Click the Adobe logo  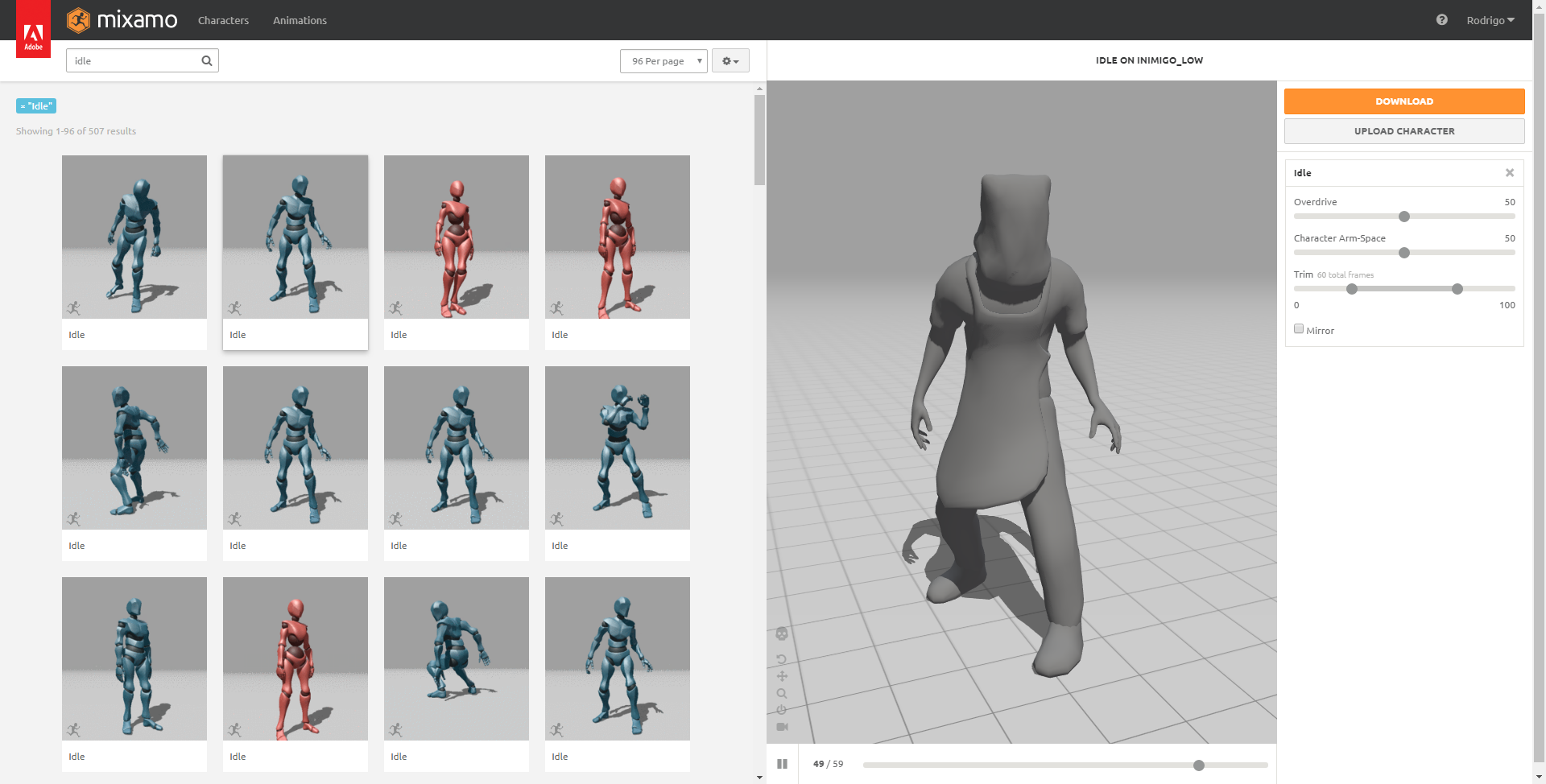click(33, 29)
